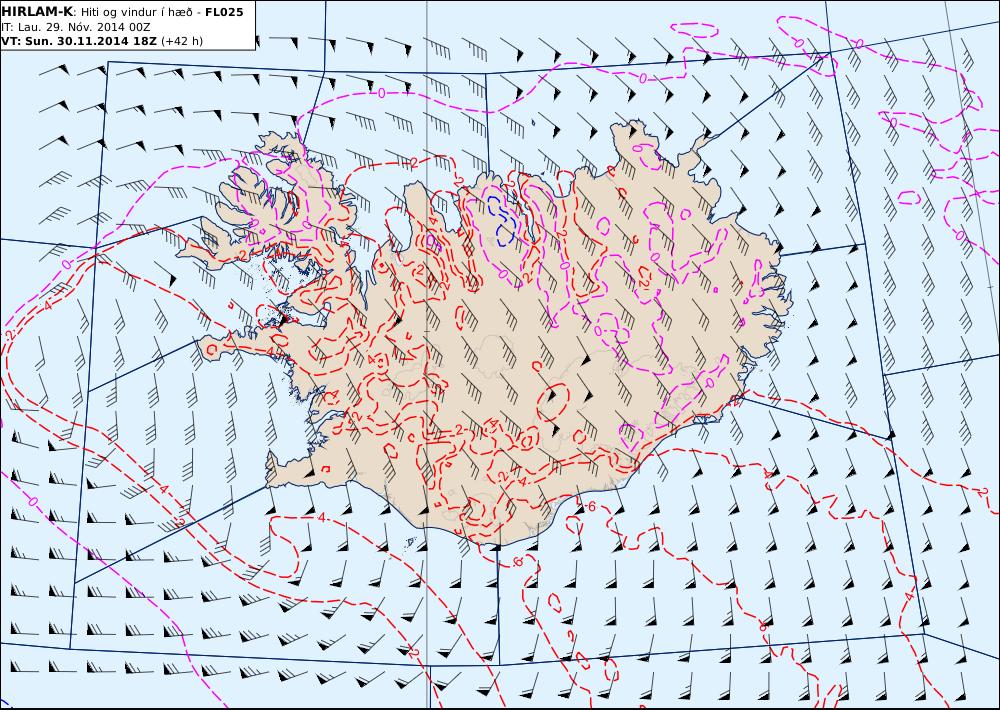The image size is (1000, 710).
Task: Click the HIRLAM-K model name in header
Action: click(37, 12)
